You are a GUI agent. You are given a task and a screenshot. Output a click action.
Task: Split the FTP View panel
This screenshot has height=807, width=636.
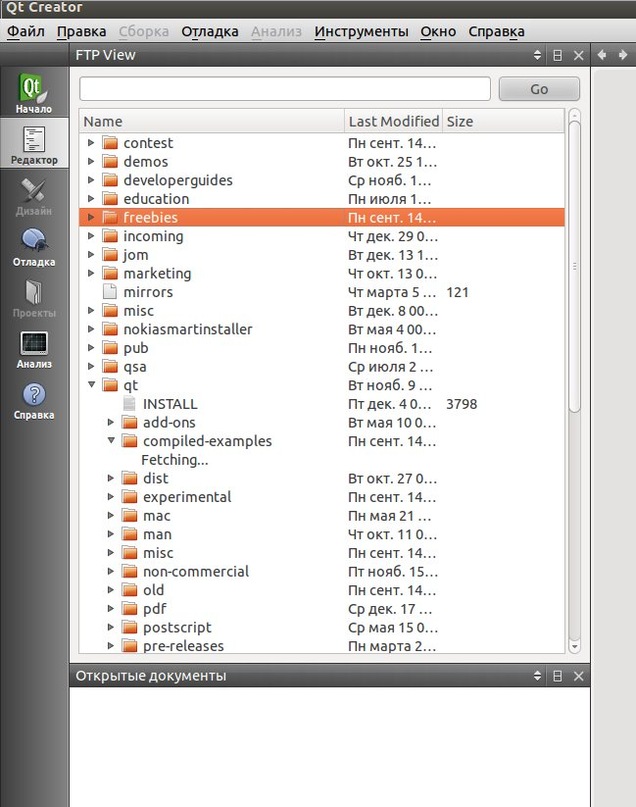pyautogui.click(x=557, y=55)
